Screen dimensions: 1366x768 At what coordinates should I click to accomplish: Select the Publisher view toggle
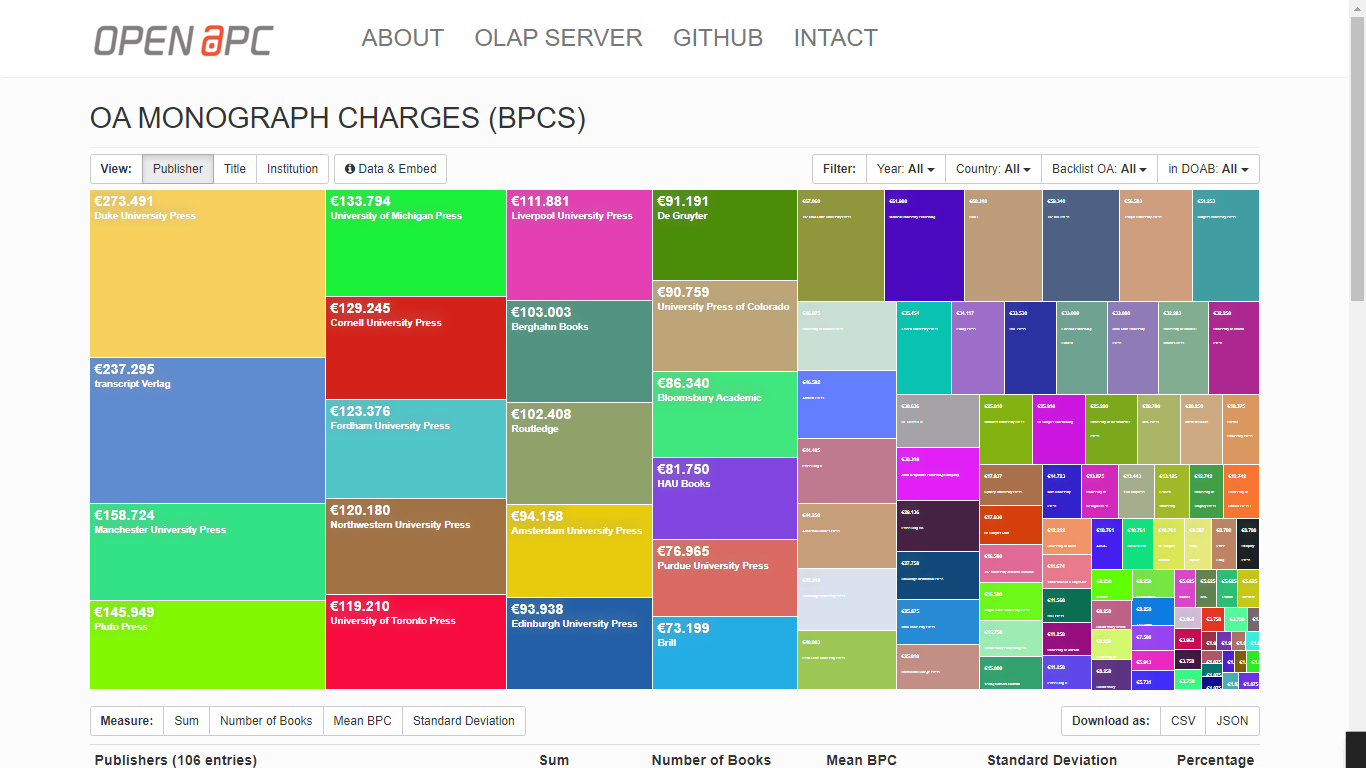click(x=178, y=169)
